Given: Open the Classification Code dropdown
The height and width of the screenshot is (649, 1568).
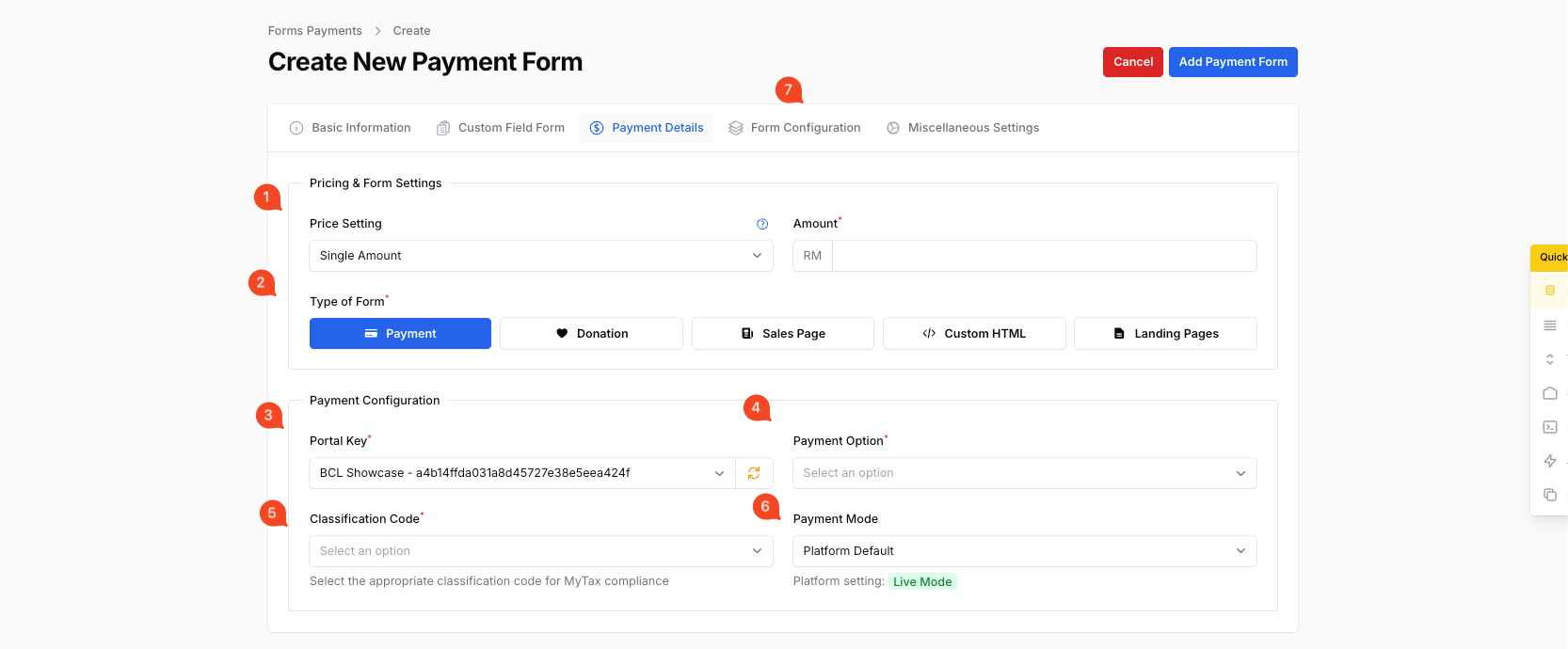Looking at the screenshot, I should [540, 551].
